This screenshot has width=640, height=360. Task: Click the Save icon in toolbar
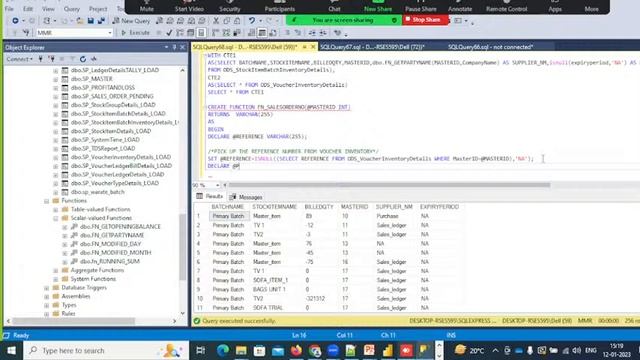pyautogui.click(x=91, y=20)
